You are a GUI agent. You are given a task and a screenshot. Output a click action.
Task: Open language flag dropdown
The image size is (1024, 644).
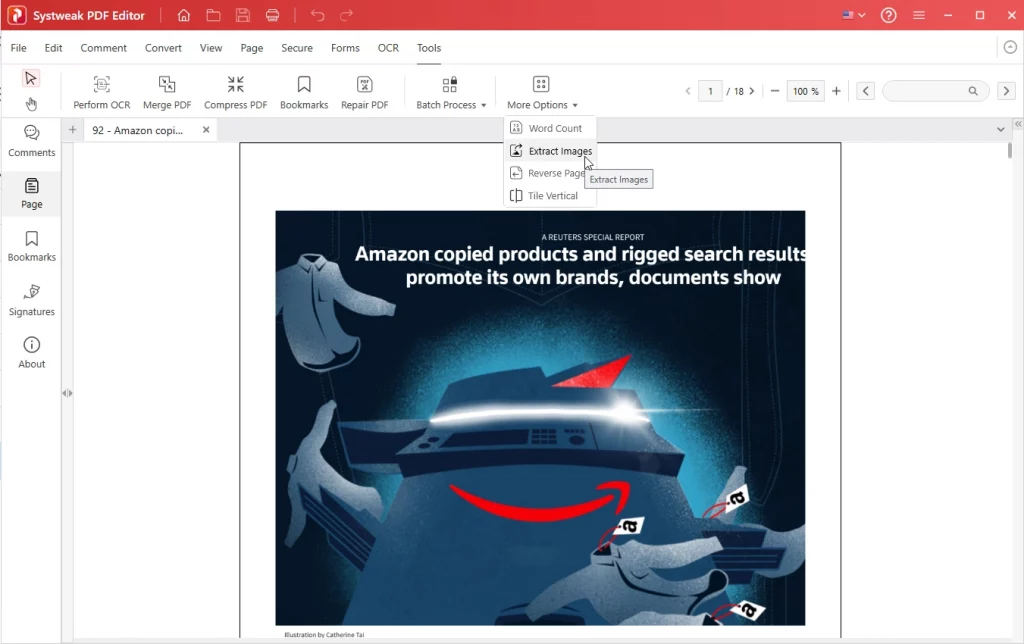click(x=854, y=15)
